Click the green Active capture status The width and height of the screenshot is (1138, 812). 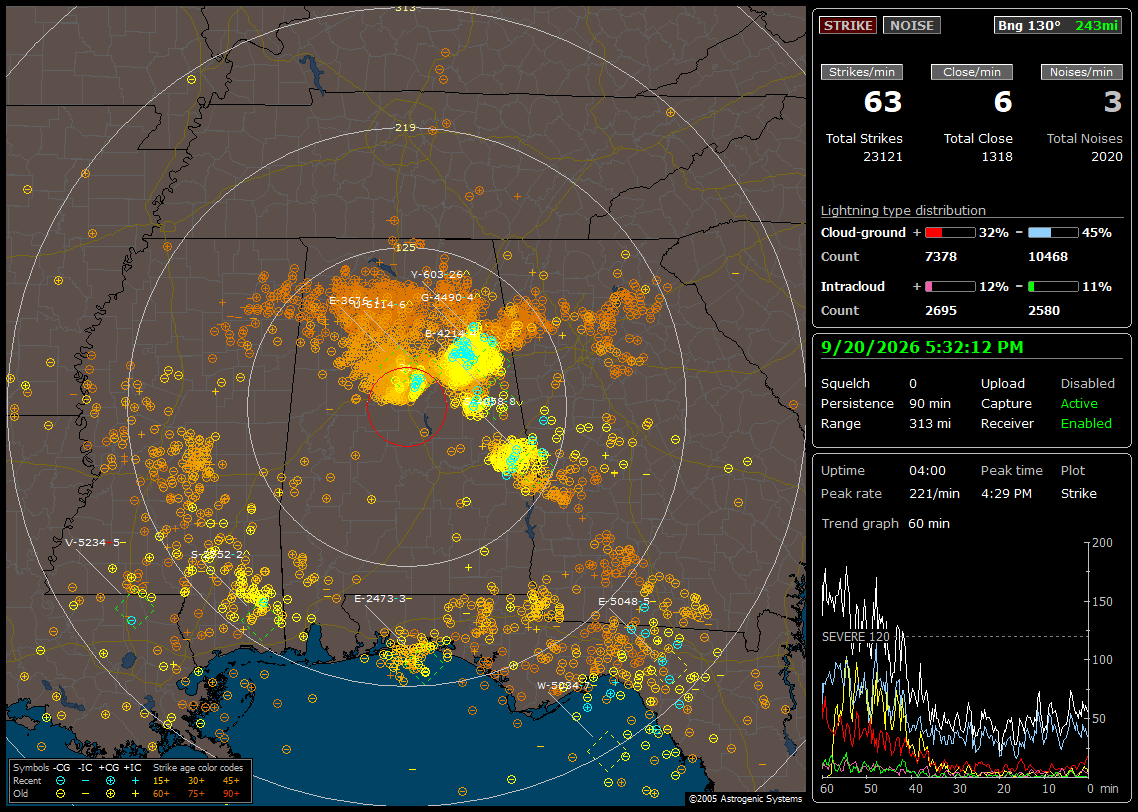[1079, 403]
